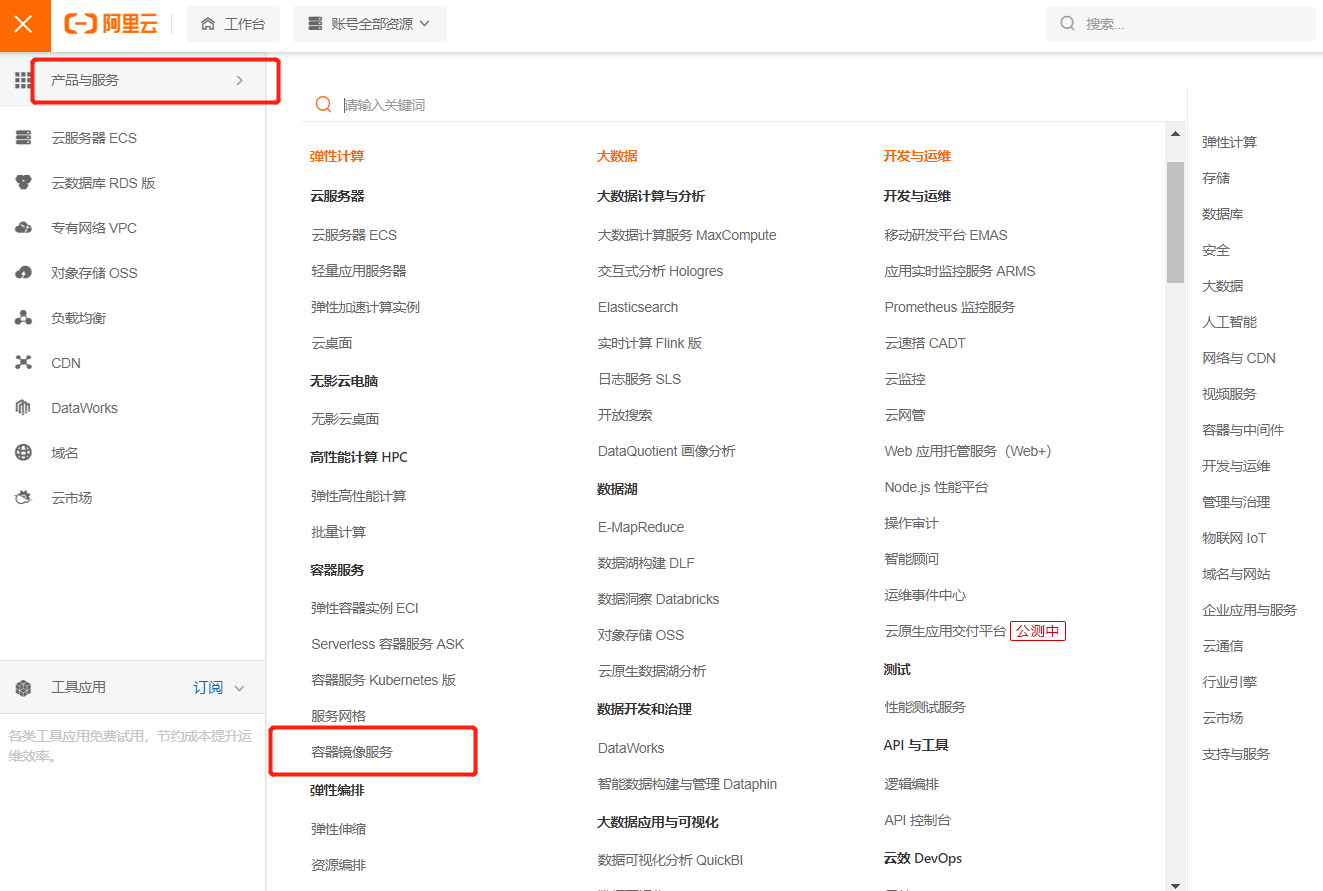The width and height of the screenshot is (1323, 891).
Task: Open 资源编排 link
Action: click(338, 865)
